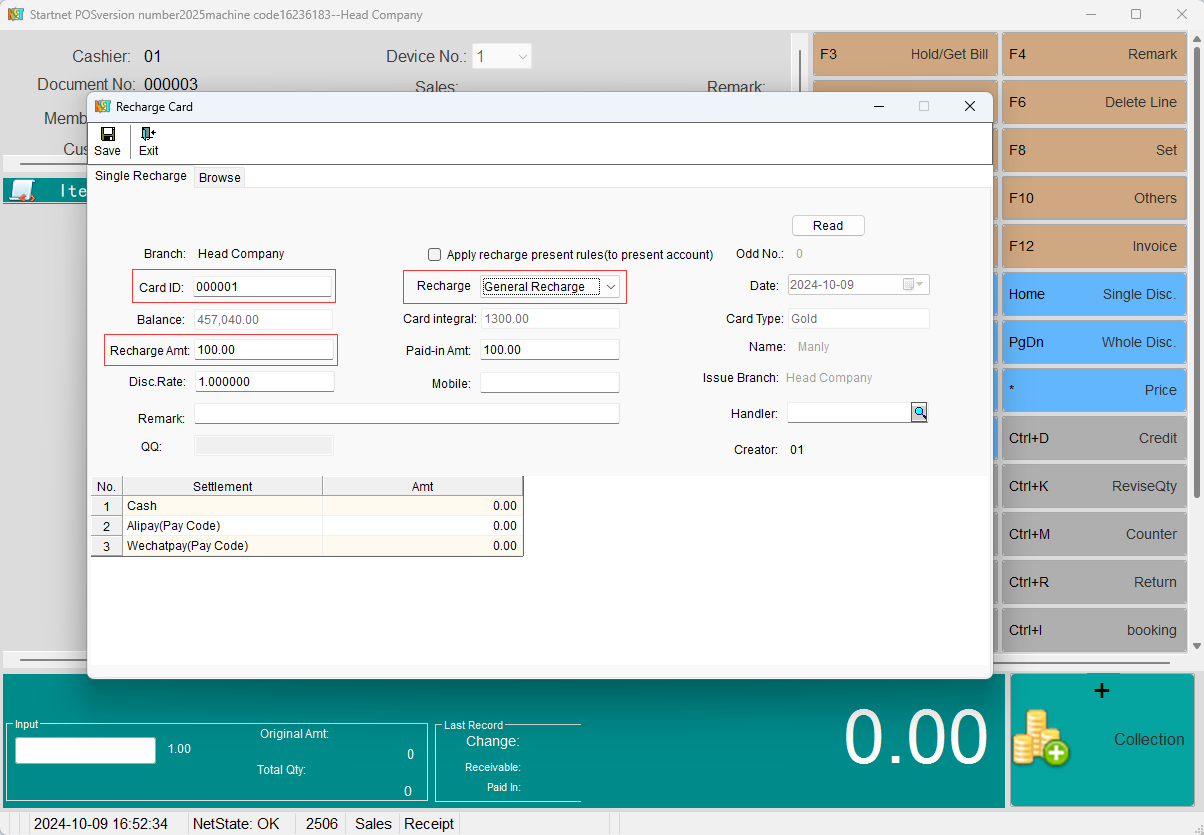Click the Ctrl+K ReviseQty button

[x=1094, y=486]
